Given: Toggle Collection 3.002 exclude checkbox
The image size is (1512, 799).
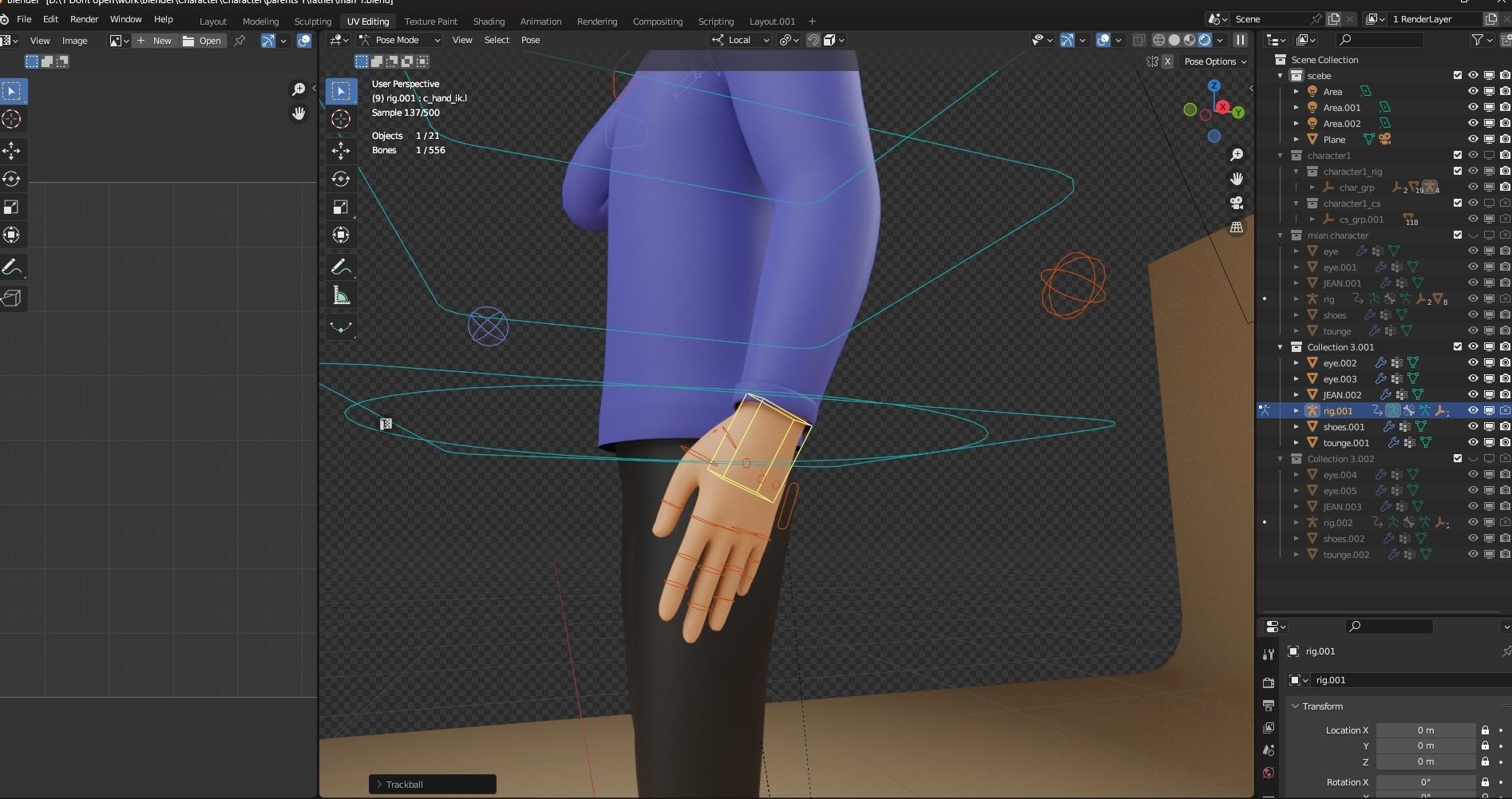Looking at the screenshot, I should click(1458, 458).
